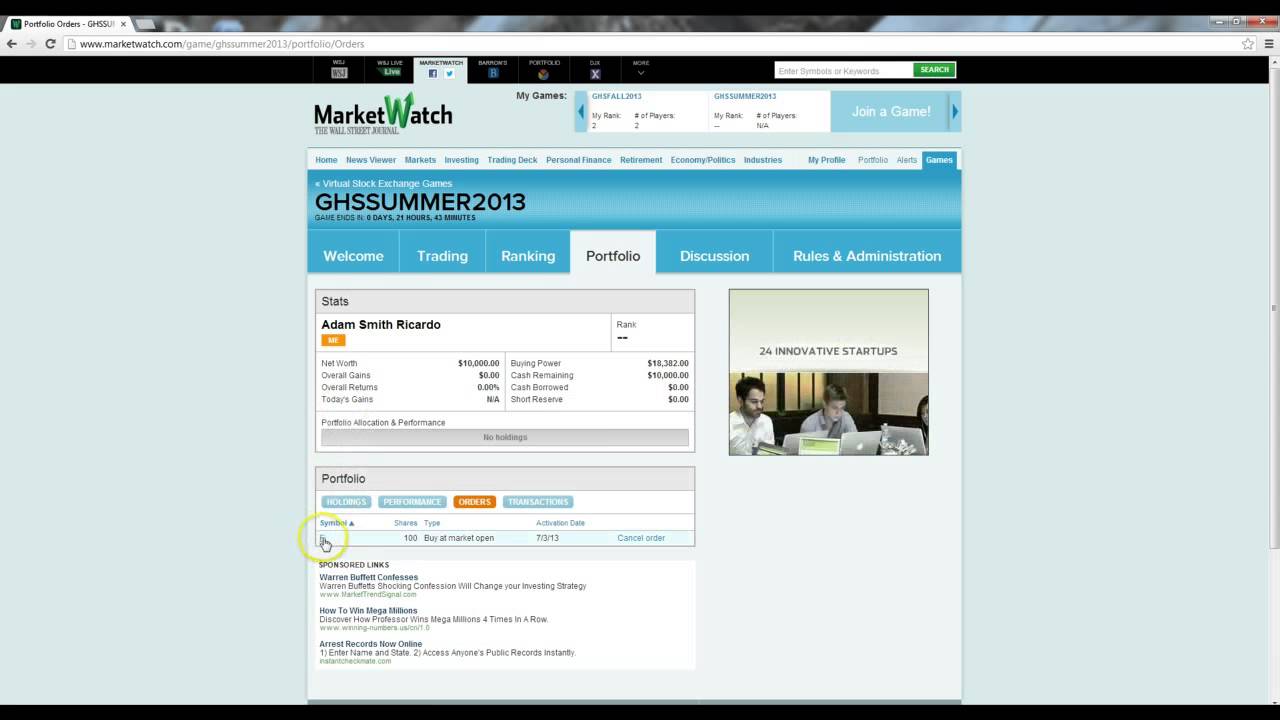This screenshot has width=1280, height=720.
Task: Click the Shares column header
Action: [x=406, y=523]
